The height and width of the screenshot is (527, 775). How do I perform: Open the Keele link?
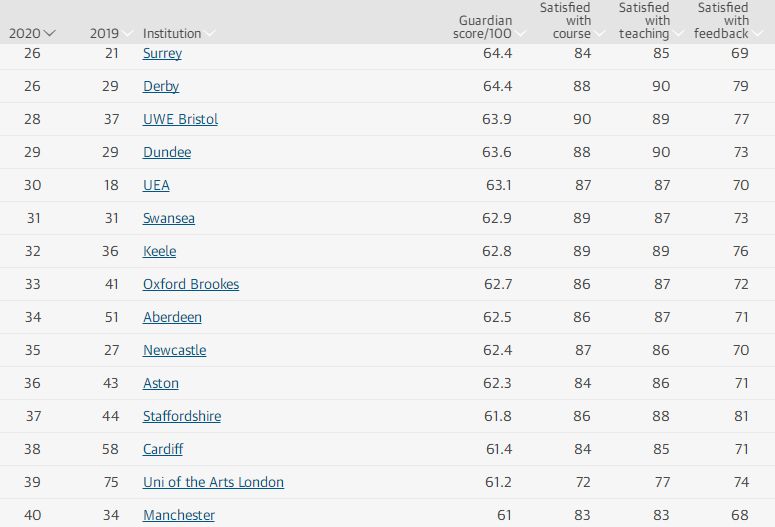point(159,251)
